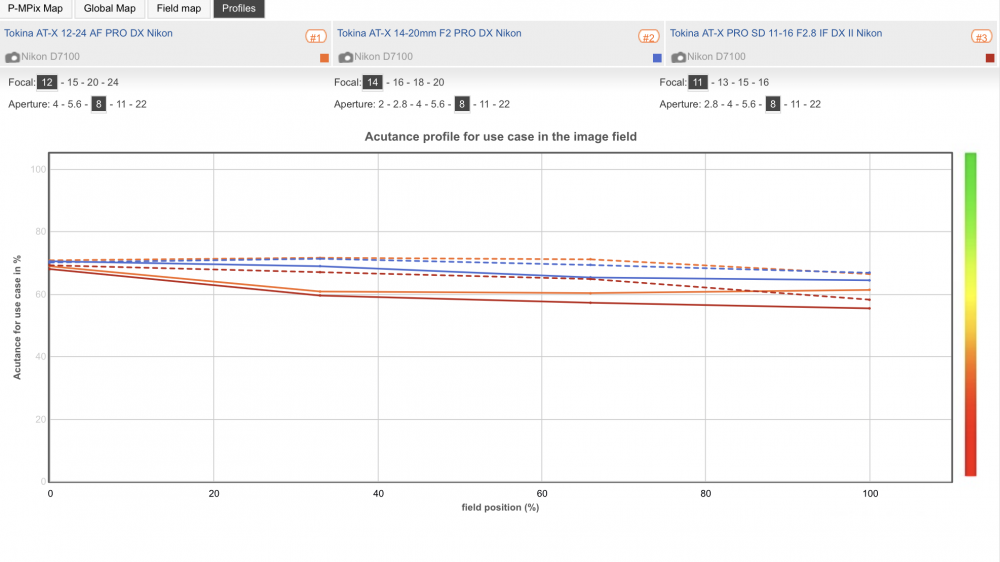Select focal 12 for lens #1
The width and height of the screenshot is (1000, 562).
coord(47,82)
